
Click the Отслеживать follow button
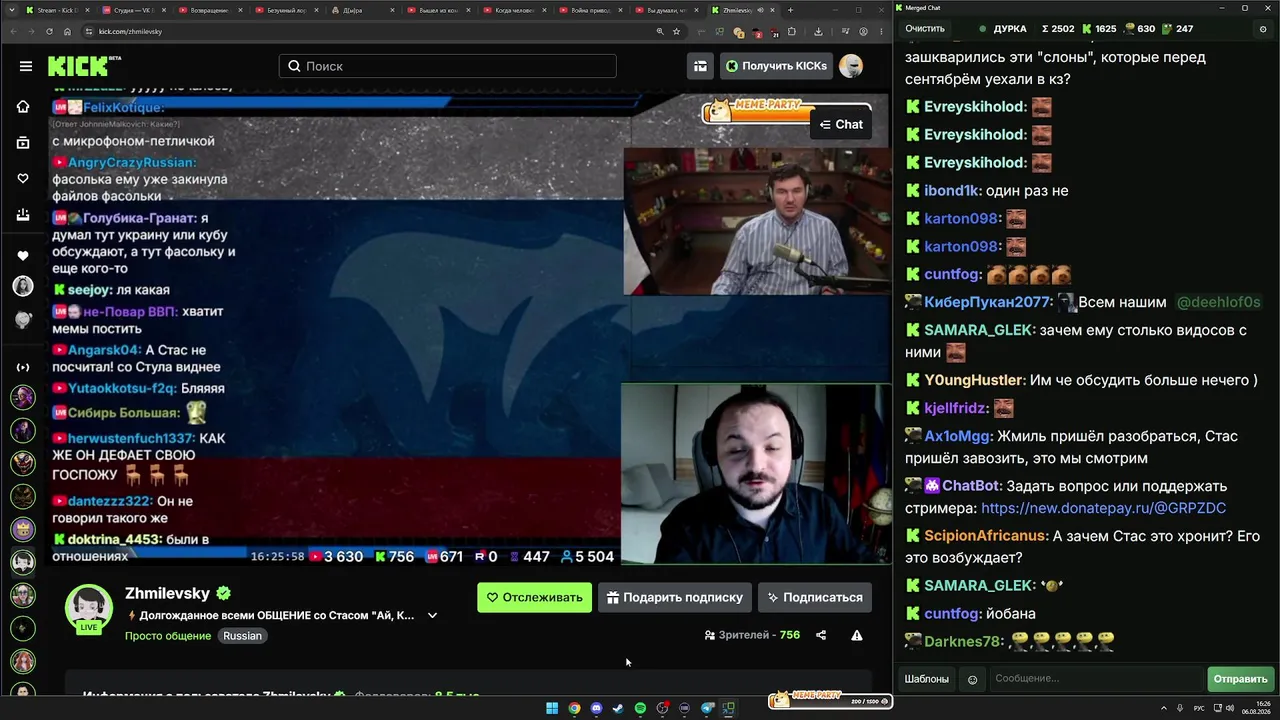[x=534, y=597]
